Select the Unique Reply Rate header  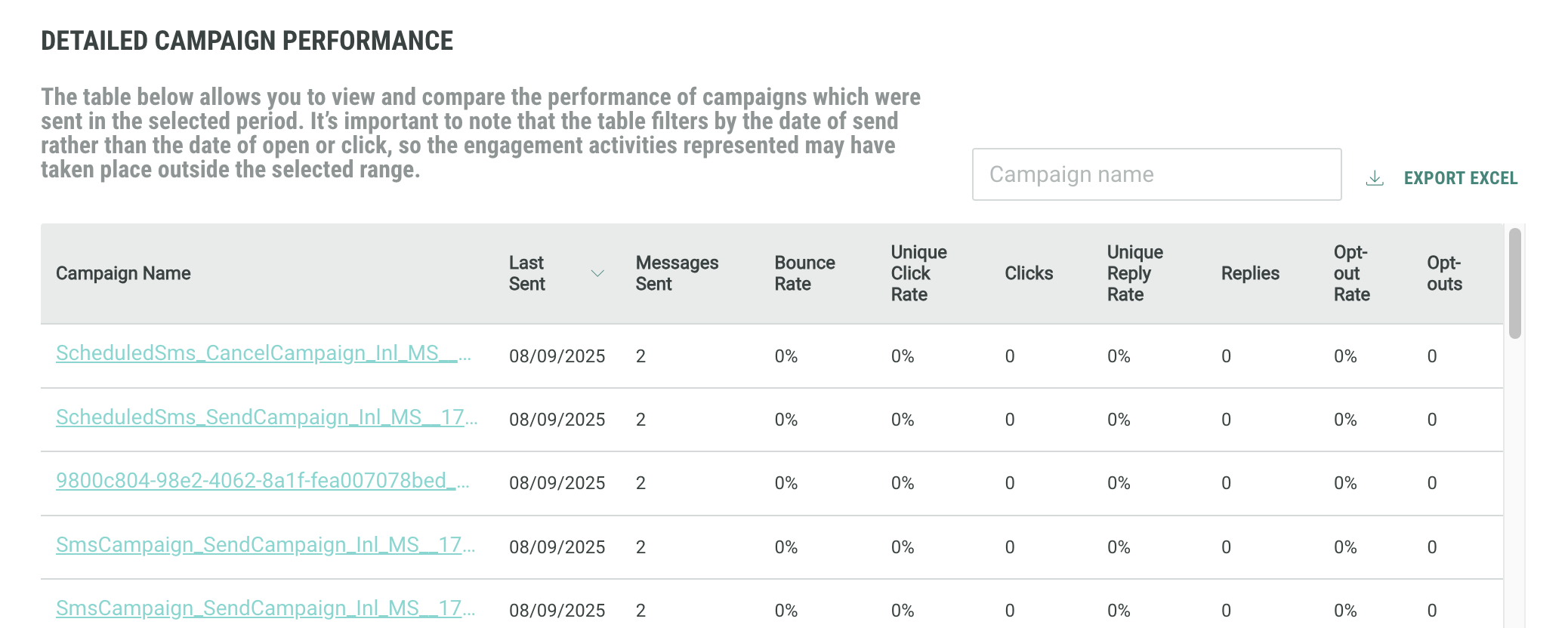(x=1134, y=273)
